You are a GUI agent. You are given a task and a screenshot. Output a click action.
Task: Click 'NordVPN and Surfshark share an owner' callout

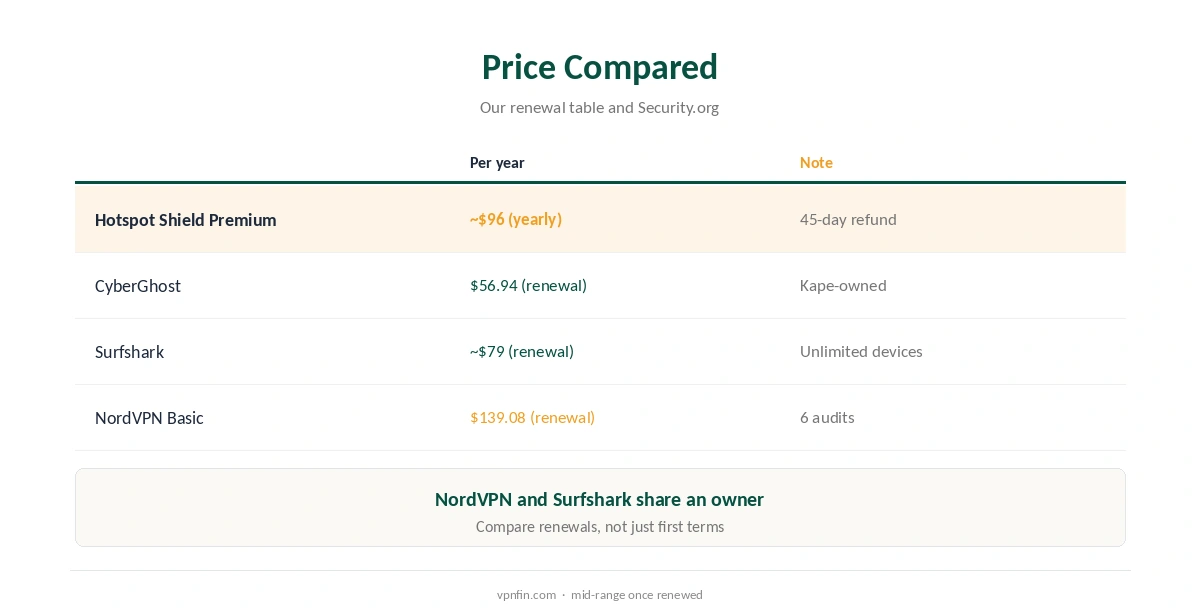599,499
